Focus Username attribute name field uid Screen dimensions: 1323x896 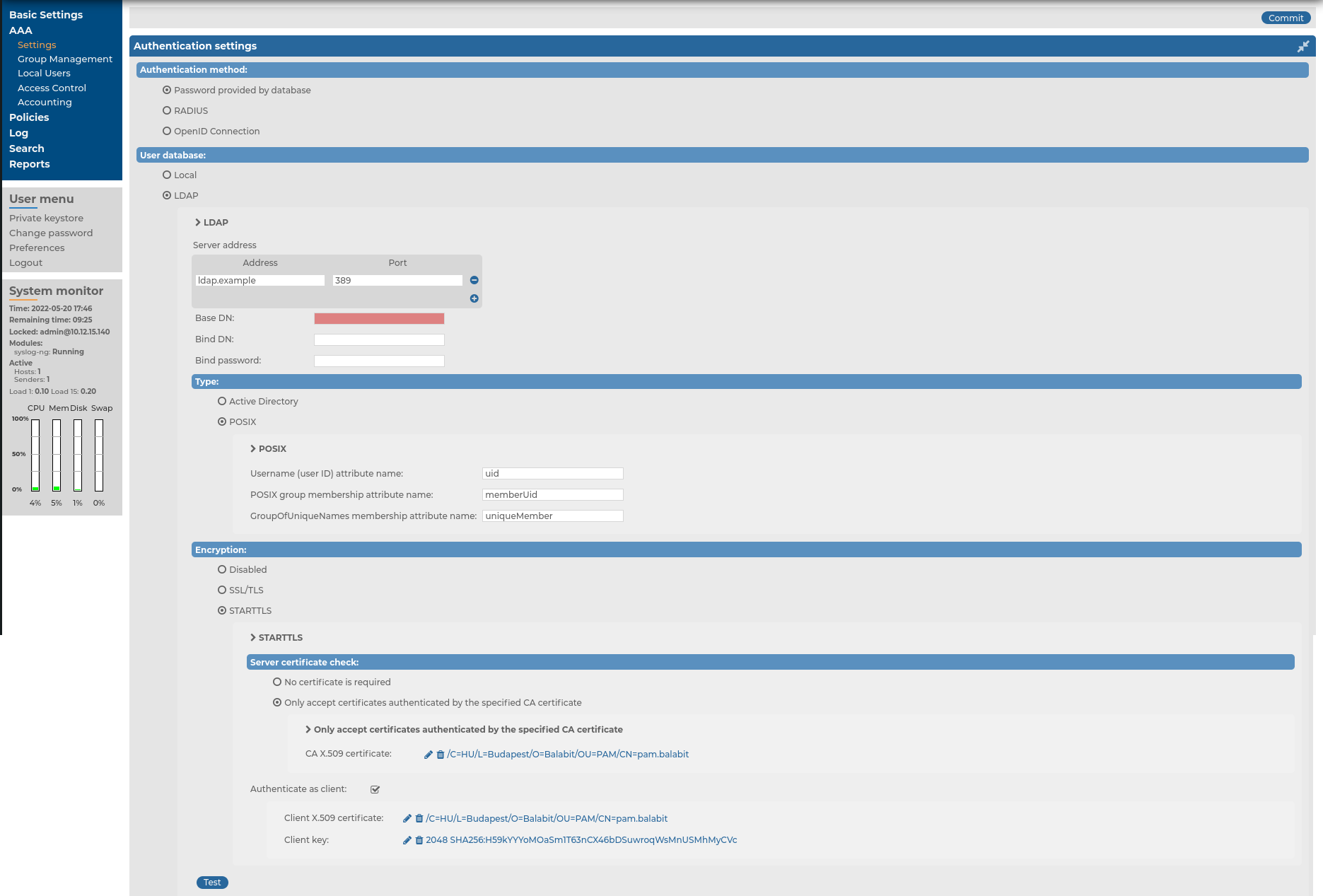553,473
